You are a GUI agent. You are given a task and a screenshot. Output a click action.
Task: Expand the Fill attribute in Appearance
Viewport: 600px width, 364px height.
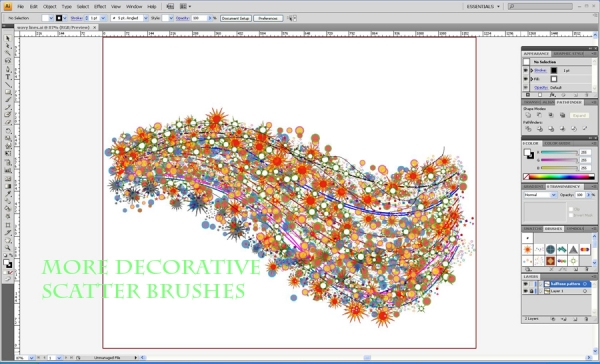pos(532,79)
